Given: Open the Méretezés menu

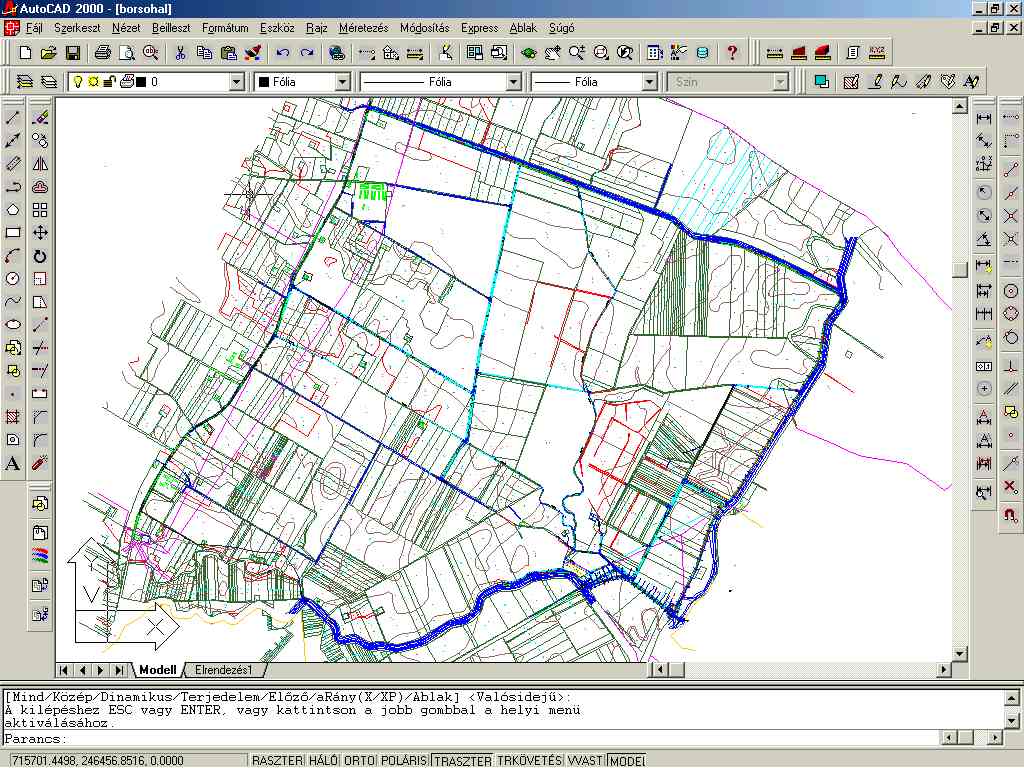Looking at the screenshot, I should pyautogui.click(x=363, y=28).
